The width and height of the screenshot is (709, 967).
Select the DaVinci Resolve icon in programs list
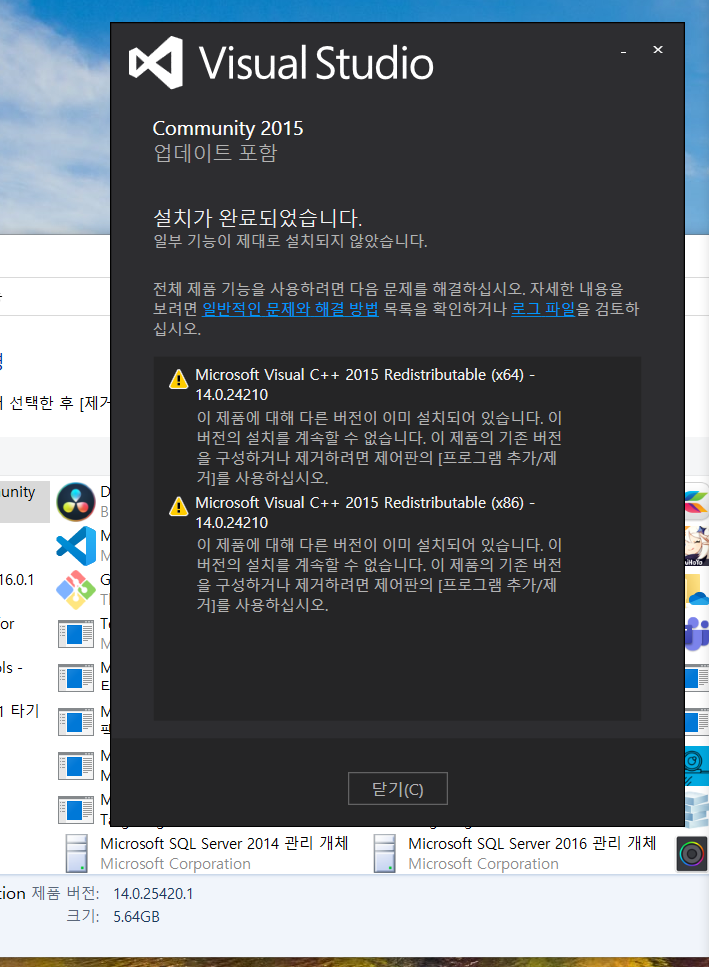[76, 502]
